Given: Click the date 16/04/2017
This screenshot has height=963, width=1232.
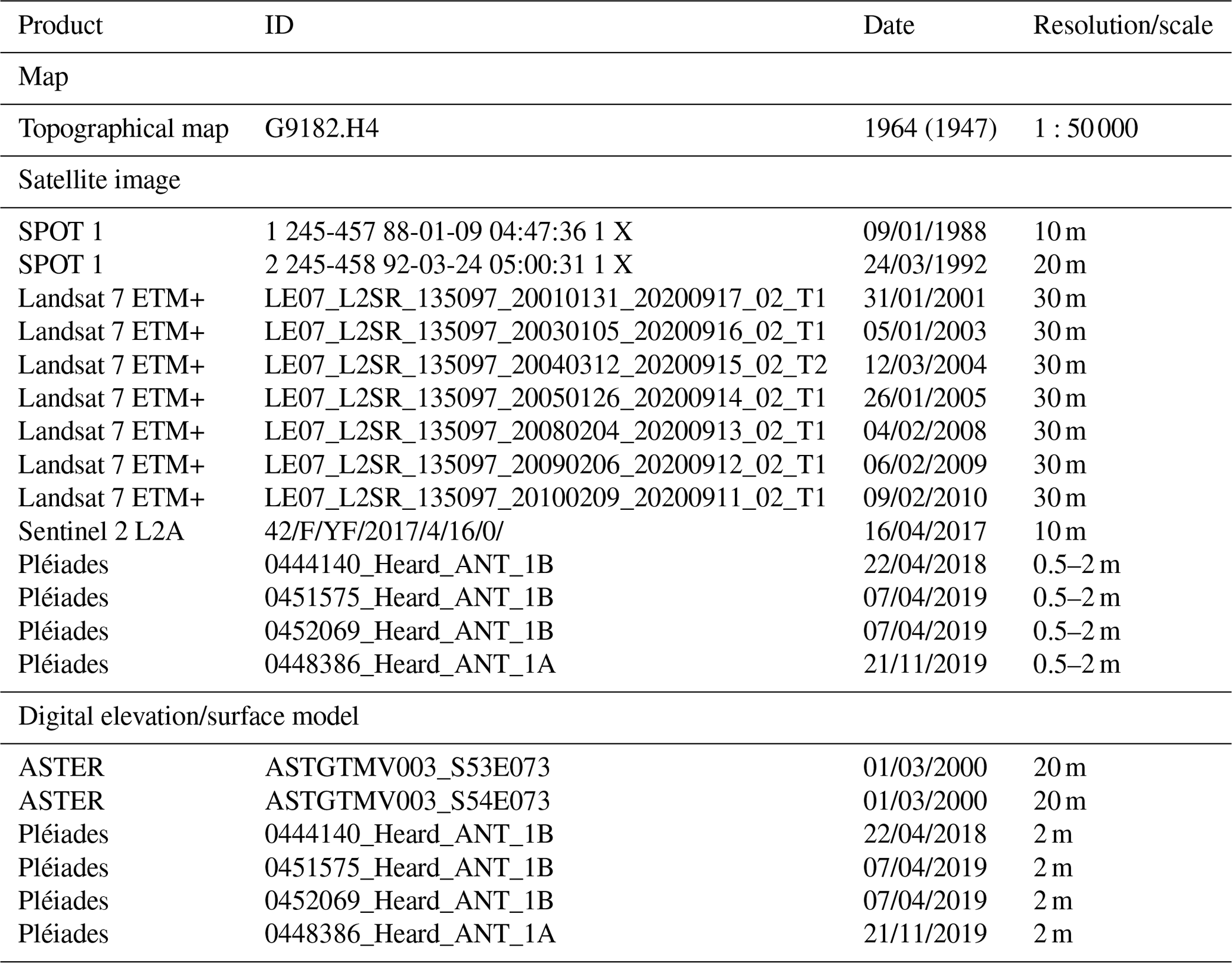Looking at the screenshot, I should pos(924,531).
